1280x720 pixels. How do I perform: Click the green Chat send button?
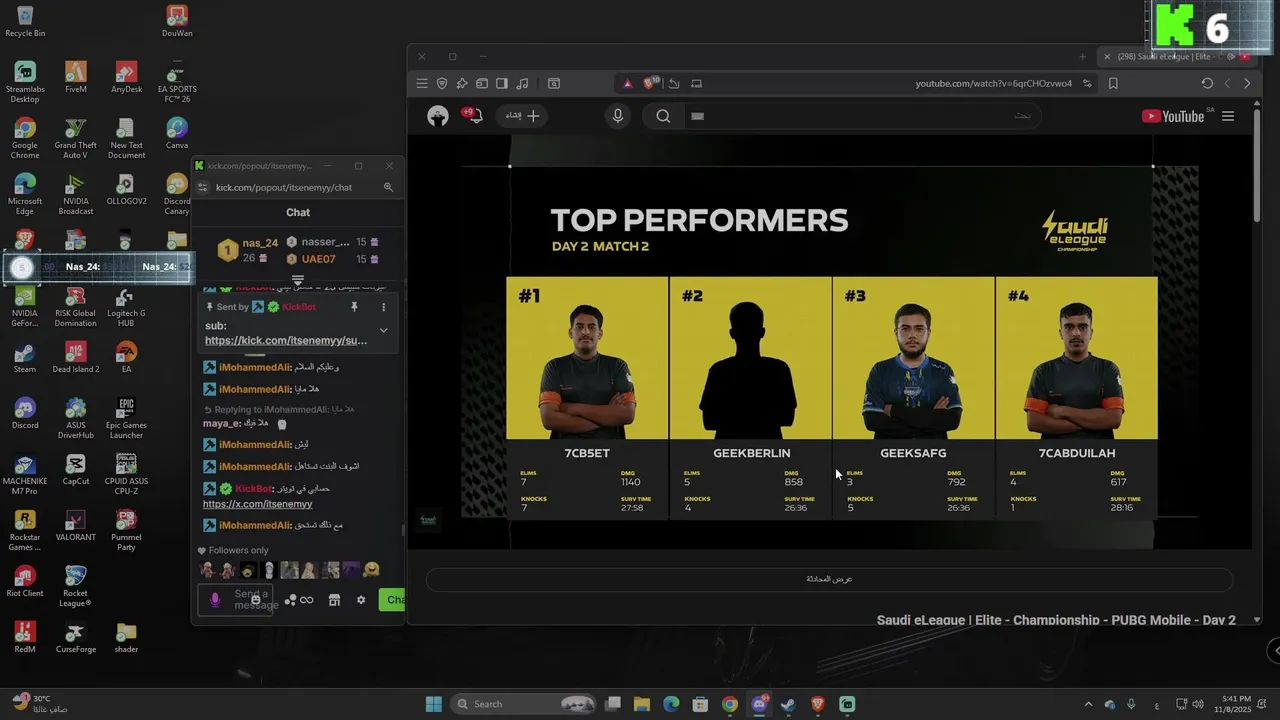pos(392,600)
